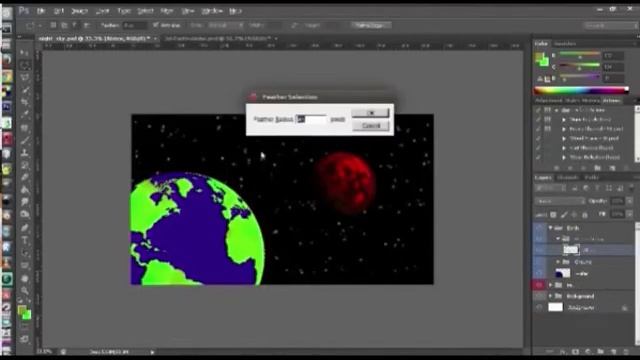This screenshot has width=640, height=360.
Task: Click Add to selection icon in options bar
Action: click(64, 25)
